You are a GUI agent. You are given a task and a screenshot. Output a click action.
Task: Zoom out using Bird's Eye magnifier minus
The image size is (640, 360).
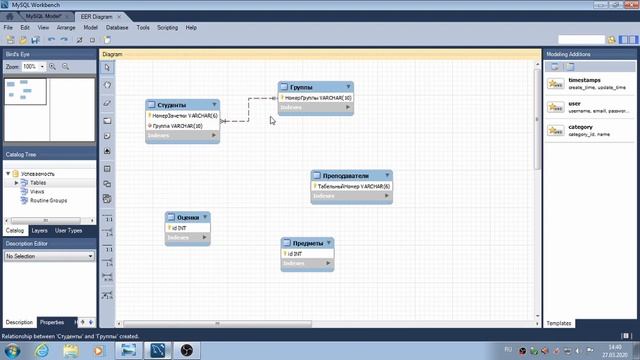pos(65,67)
